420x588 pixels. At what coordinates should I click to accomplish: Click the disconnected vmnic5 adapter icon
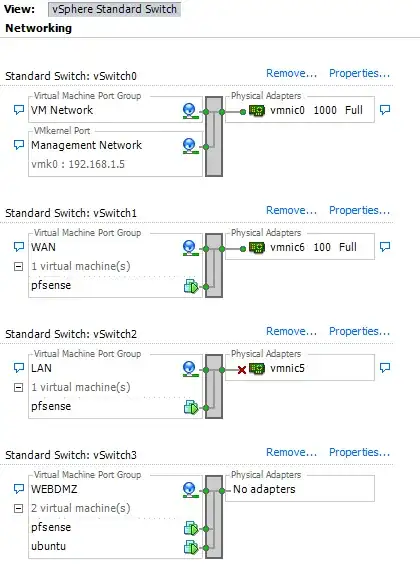tap(257, 369)
